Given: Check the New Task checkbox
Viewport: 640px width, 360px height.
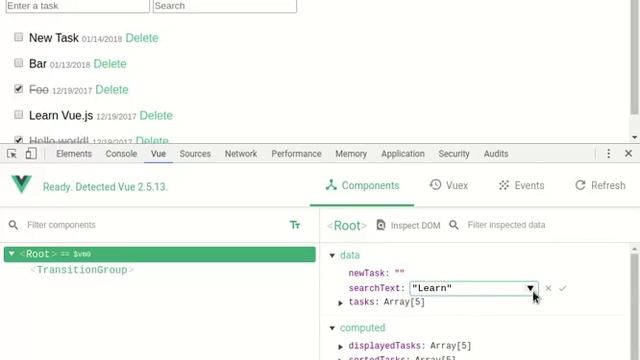Looking at the screenshot, I should pyautogui.click(x=18, y=37).
